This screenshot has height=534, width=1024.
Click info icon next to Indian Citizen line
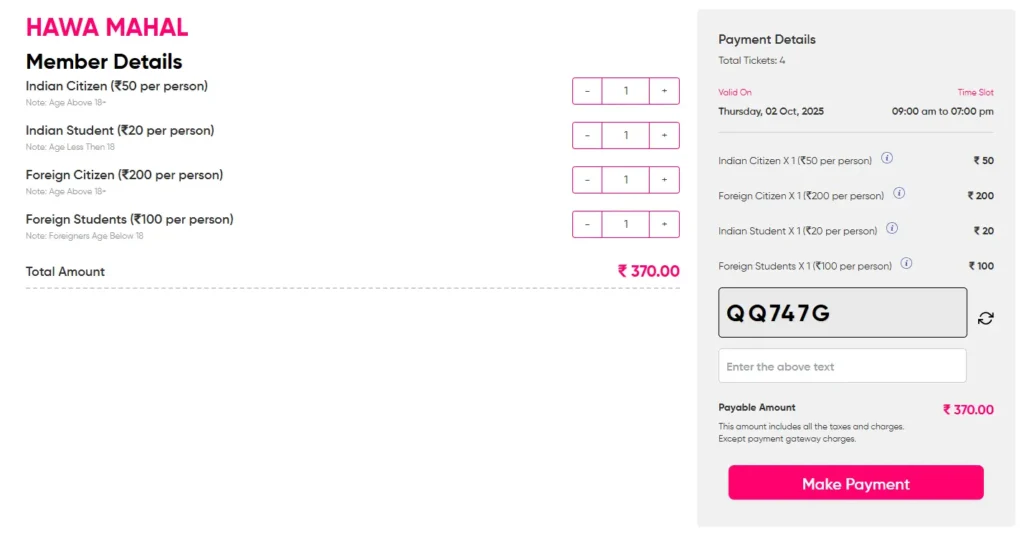887,158
